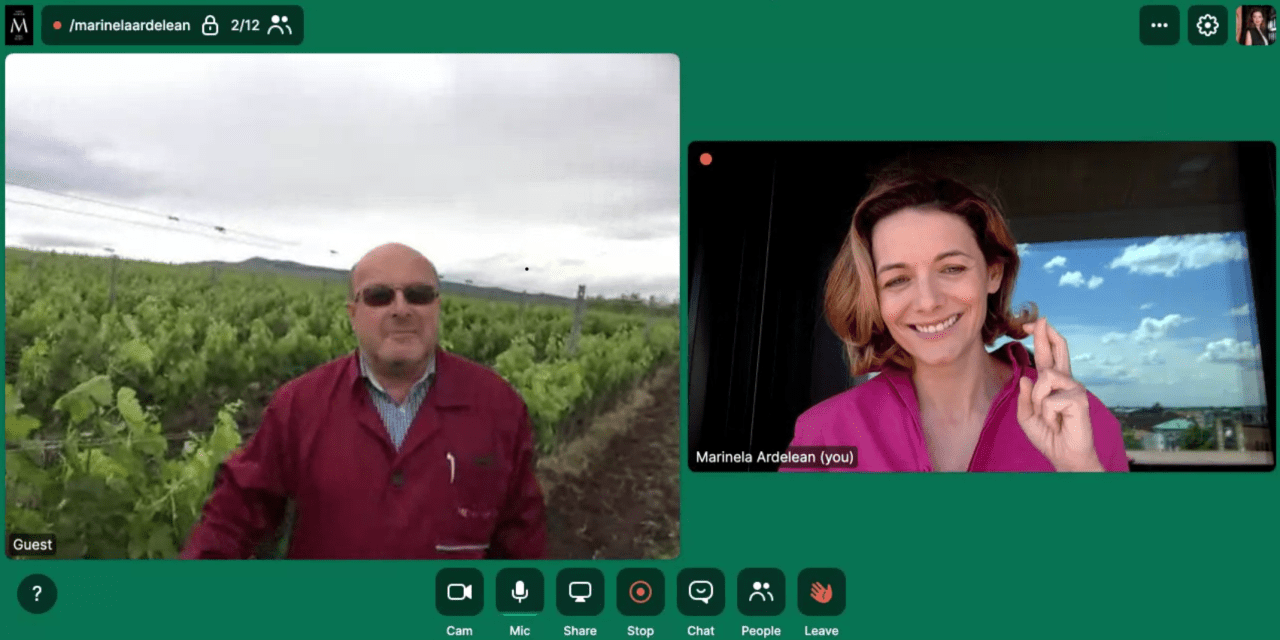Select the Guest video tile

[342, 306]
